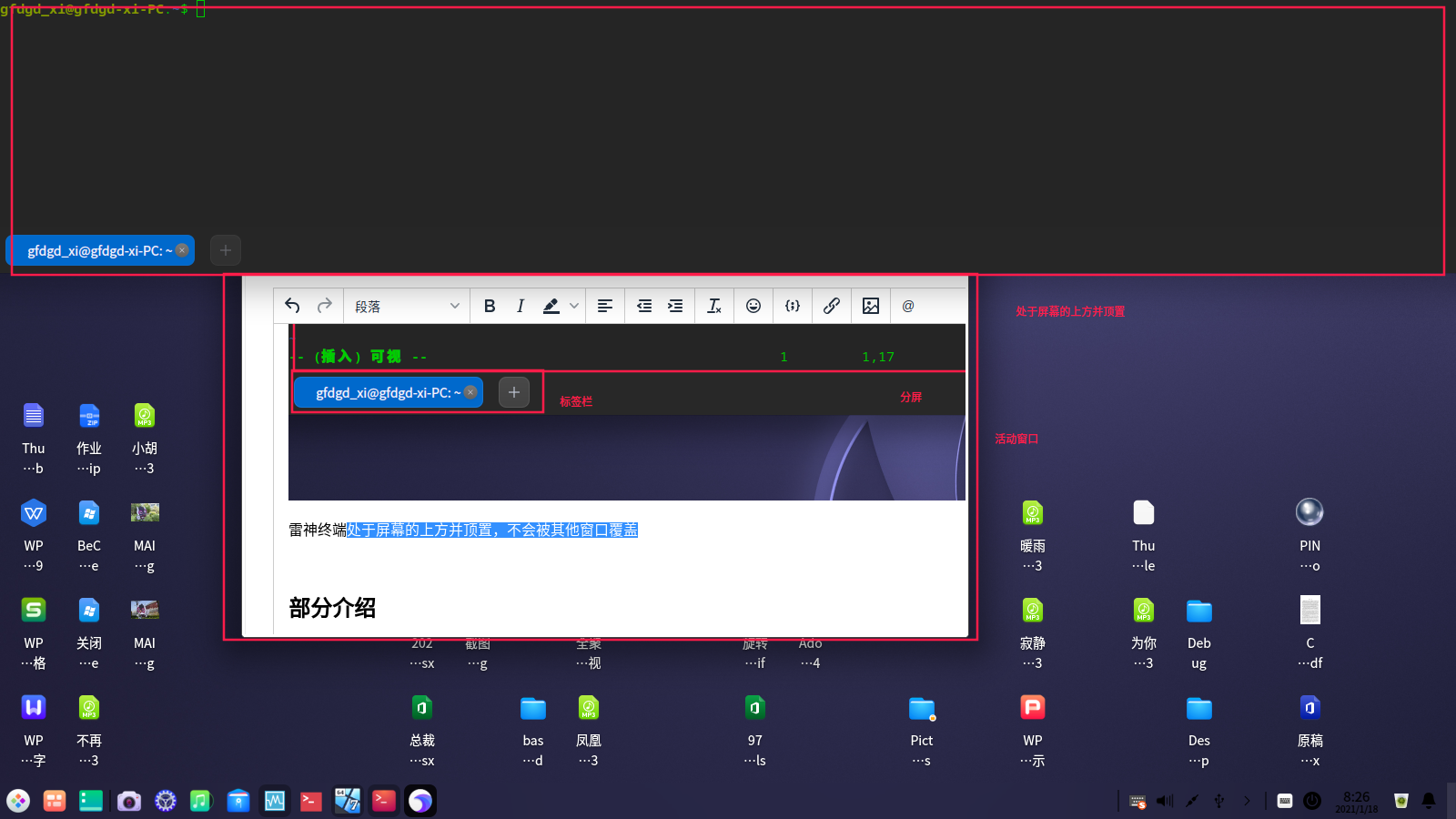
Task: Select the PIN…o icon on desktop
Action: (x=1310, y=536)
